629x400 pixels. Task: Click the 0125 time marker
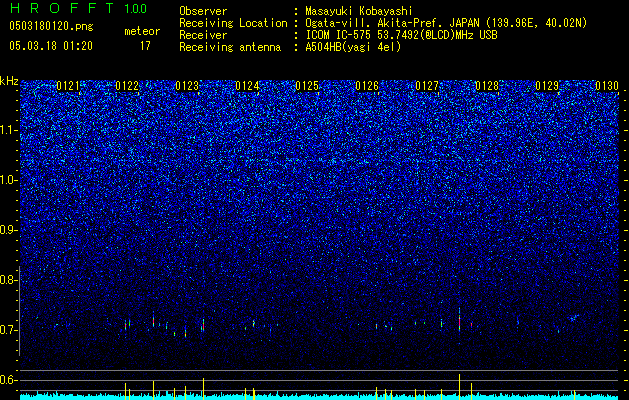point(307,86)
